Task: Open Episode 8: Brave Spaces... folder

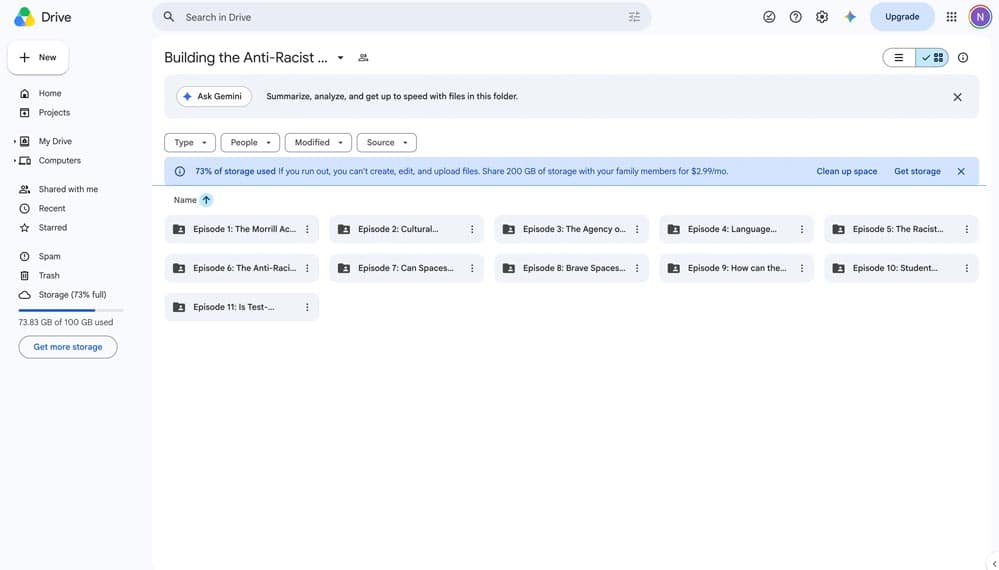Action: pos(571,268)
